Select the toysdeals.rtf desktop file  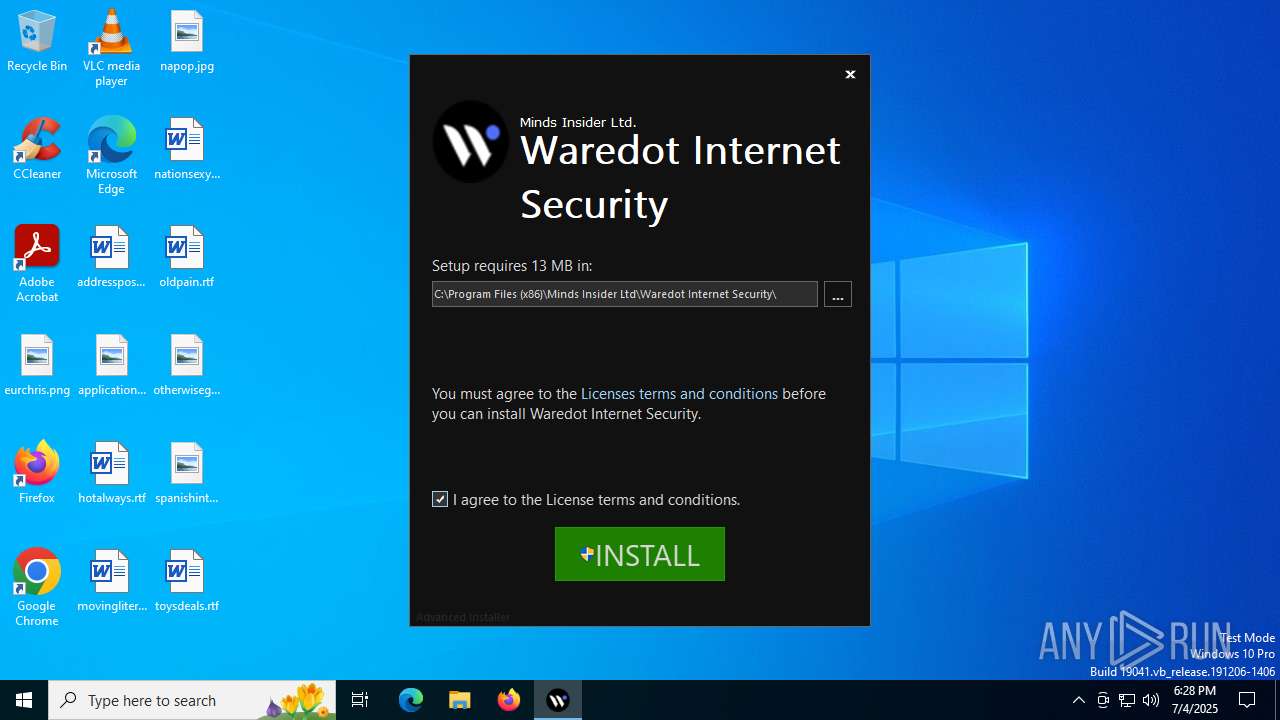pos(187,582)
